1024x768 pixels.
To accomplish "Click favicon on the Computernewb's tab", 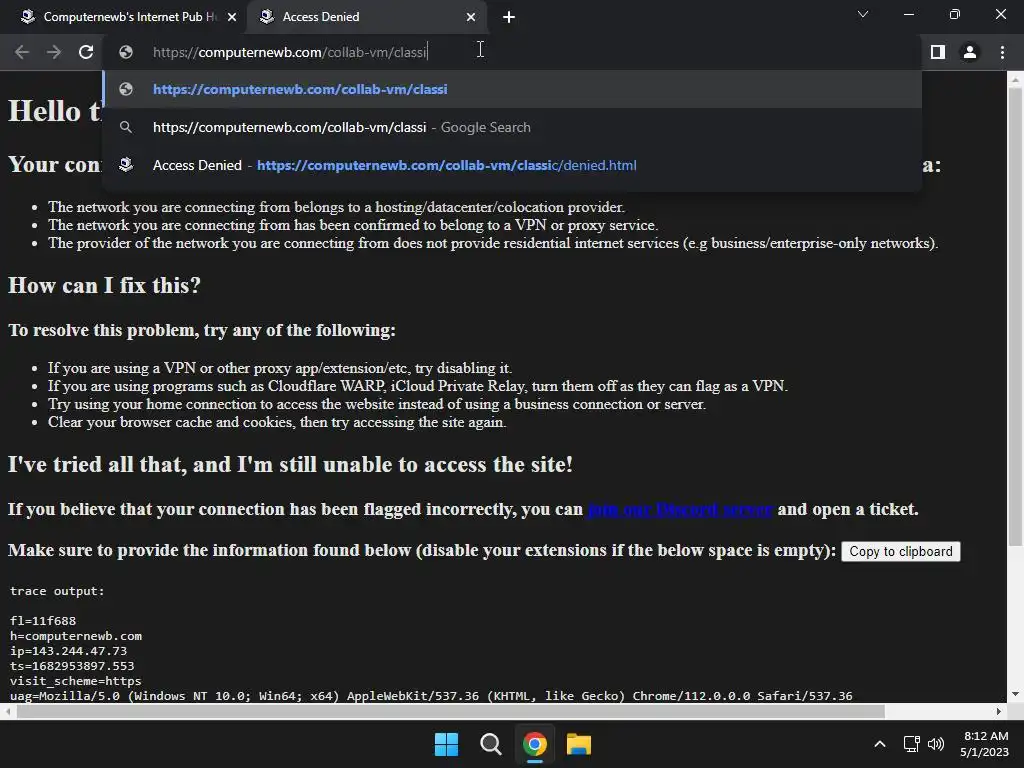I will [27, 17].
